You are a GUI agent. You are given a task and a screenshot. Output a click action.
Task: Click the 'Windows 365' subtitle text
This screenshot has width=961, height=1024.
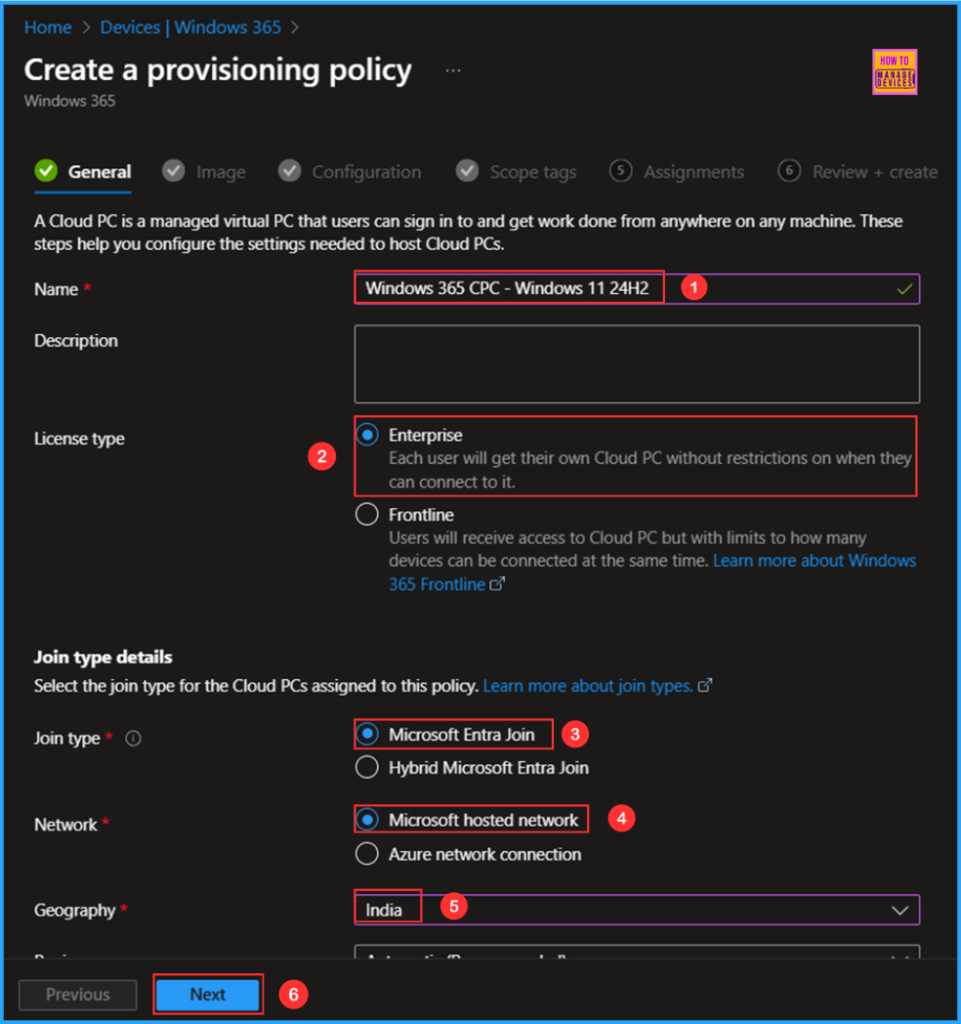(x=69, y=101)
